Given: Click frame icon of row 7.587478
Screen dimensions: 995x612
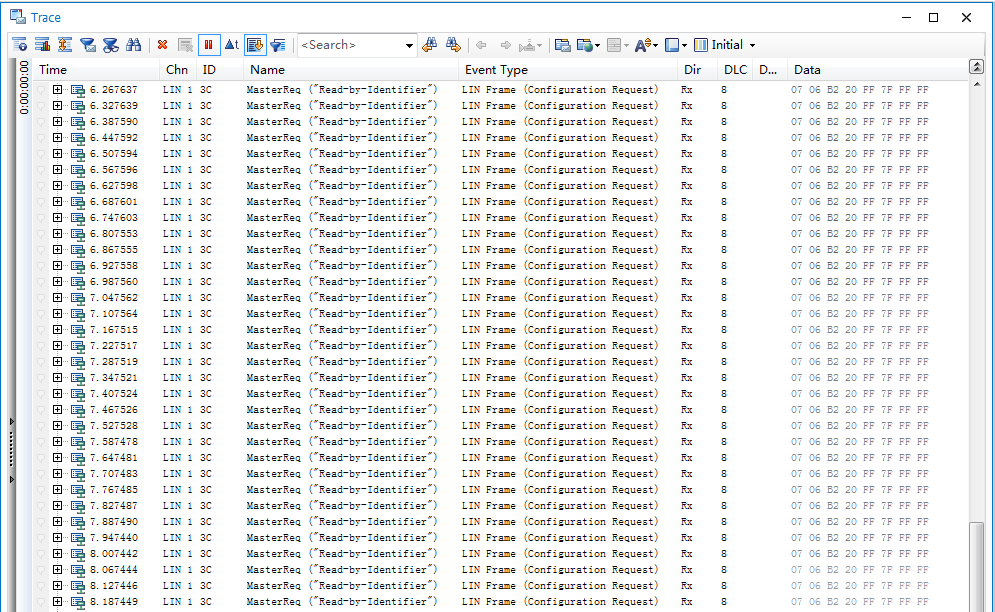Looking at the screenshot, I should pos(78,442).
